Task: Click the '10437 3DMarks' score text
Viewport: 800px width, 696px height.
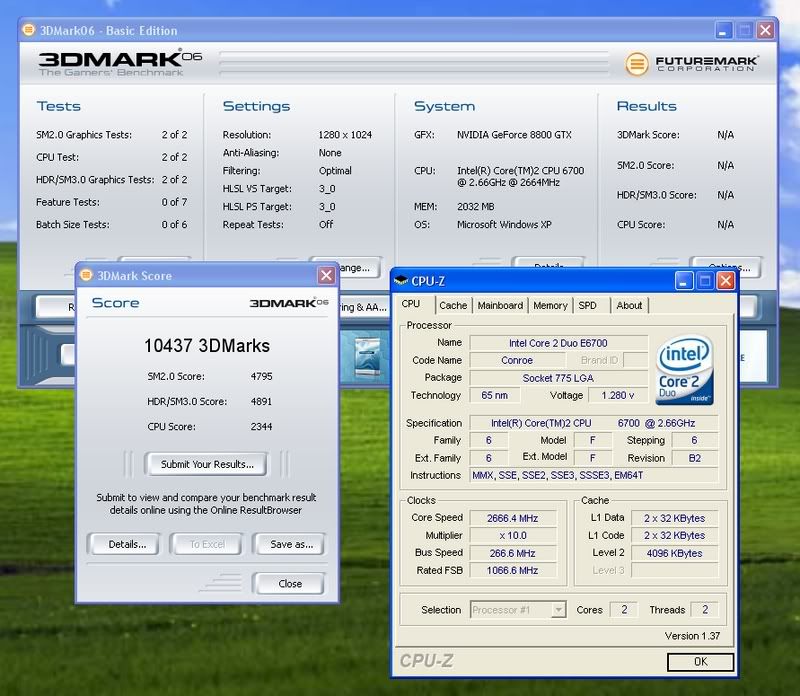Action: coord(207,345)
